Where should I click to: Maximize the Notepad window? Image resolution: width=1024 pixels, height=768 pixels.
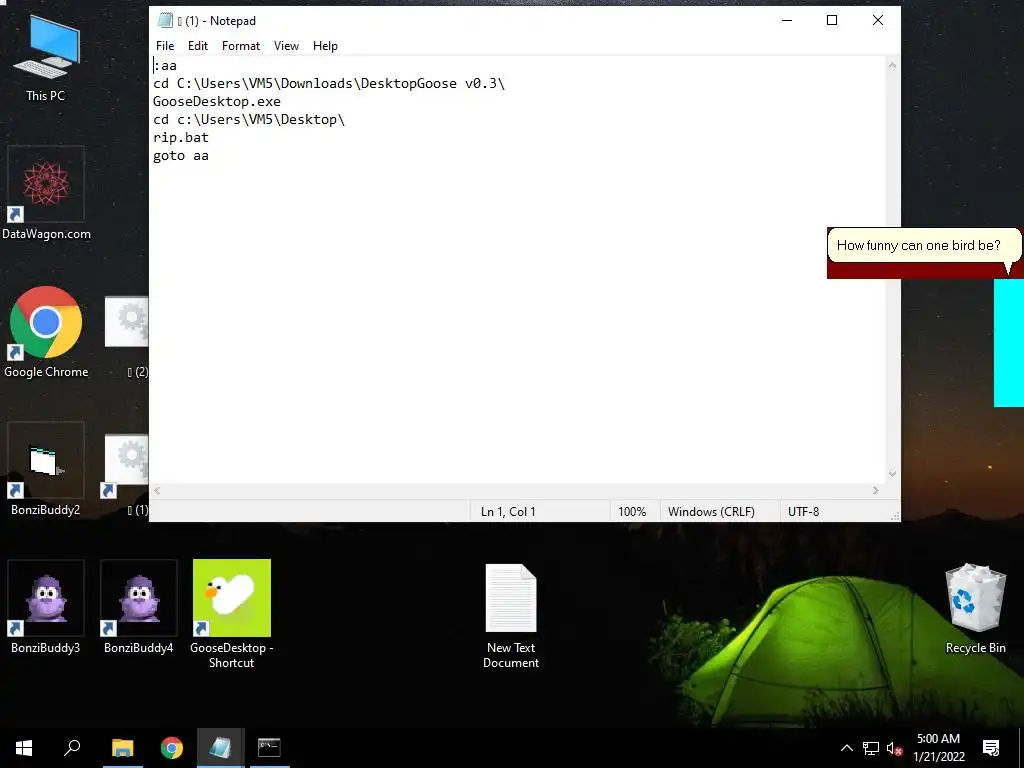(x=832, y=20)
